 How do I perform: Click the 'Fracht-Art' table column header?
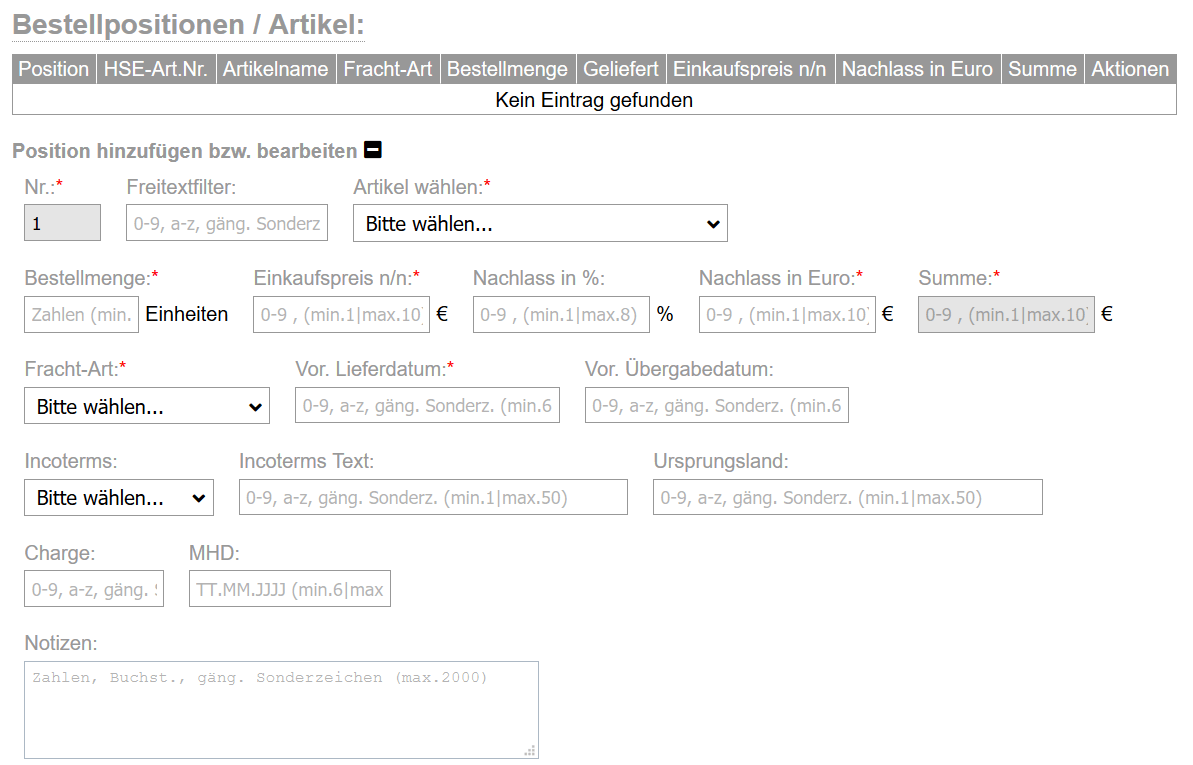pyautogui.click(x=388, y=69)
